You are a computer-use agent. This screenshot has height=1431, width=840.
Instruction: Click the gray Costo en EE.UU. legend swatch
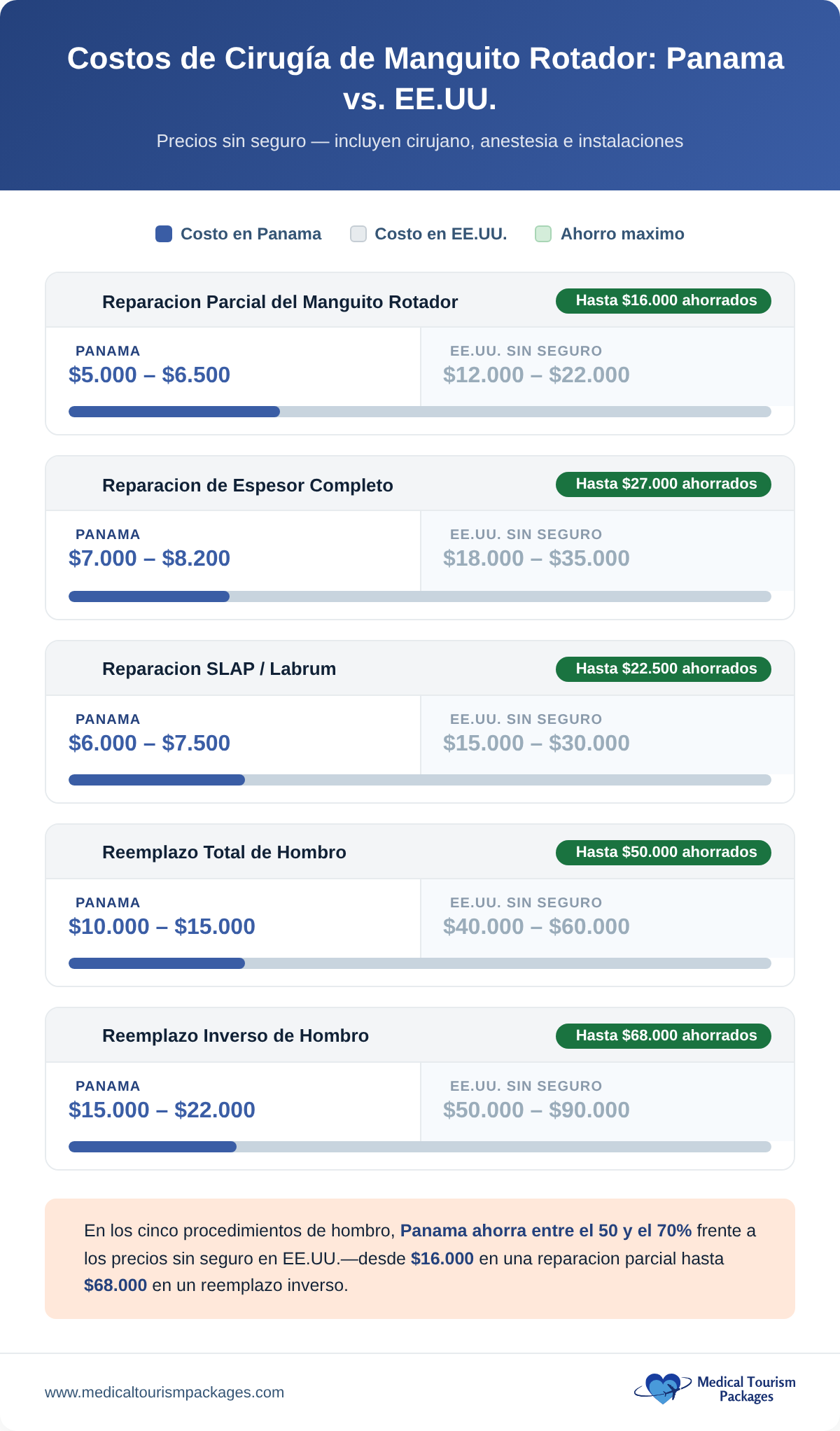click(358, 234)
